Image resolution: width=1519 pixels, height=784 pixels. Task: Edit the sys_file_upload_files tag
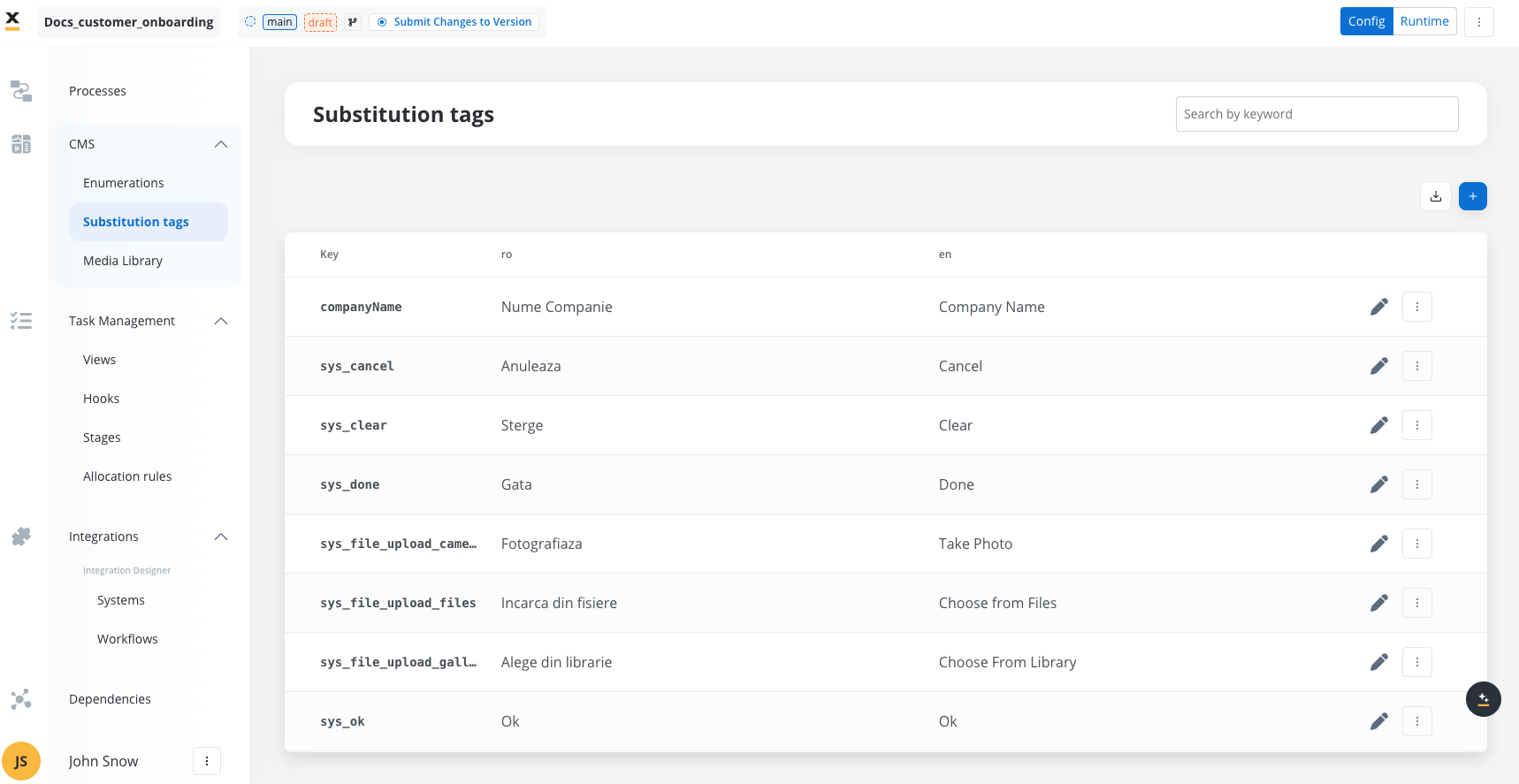(1379, 603)
